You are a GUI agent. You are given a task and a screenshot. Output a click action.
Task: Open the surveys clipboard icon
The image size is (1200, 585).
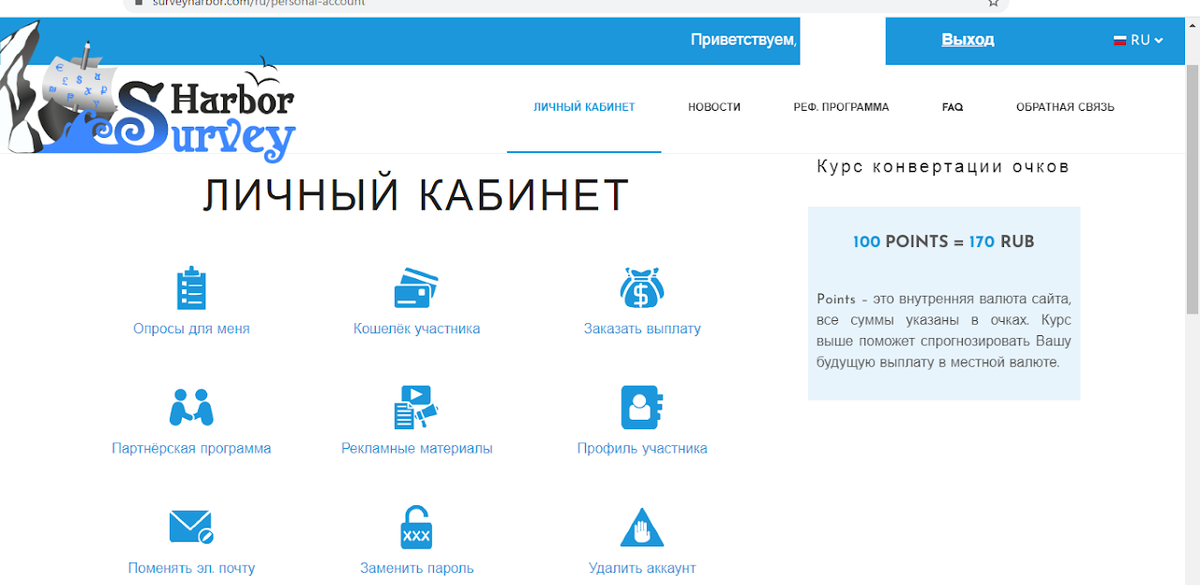pos(191,289)
